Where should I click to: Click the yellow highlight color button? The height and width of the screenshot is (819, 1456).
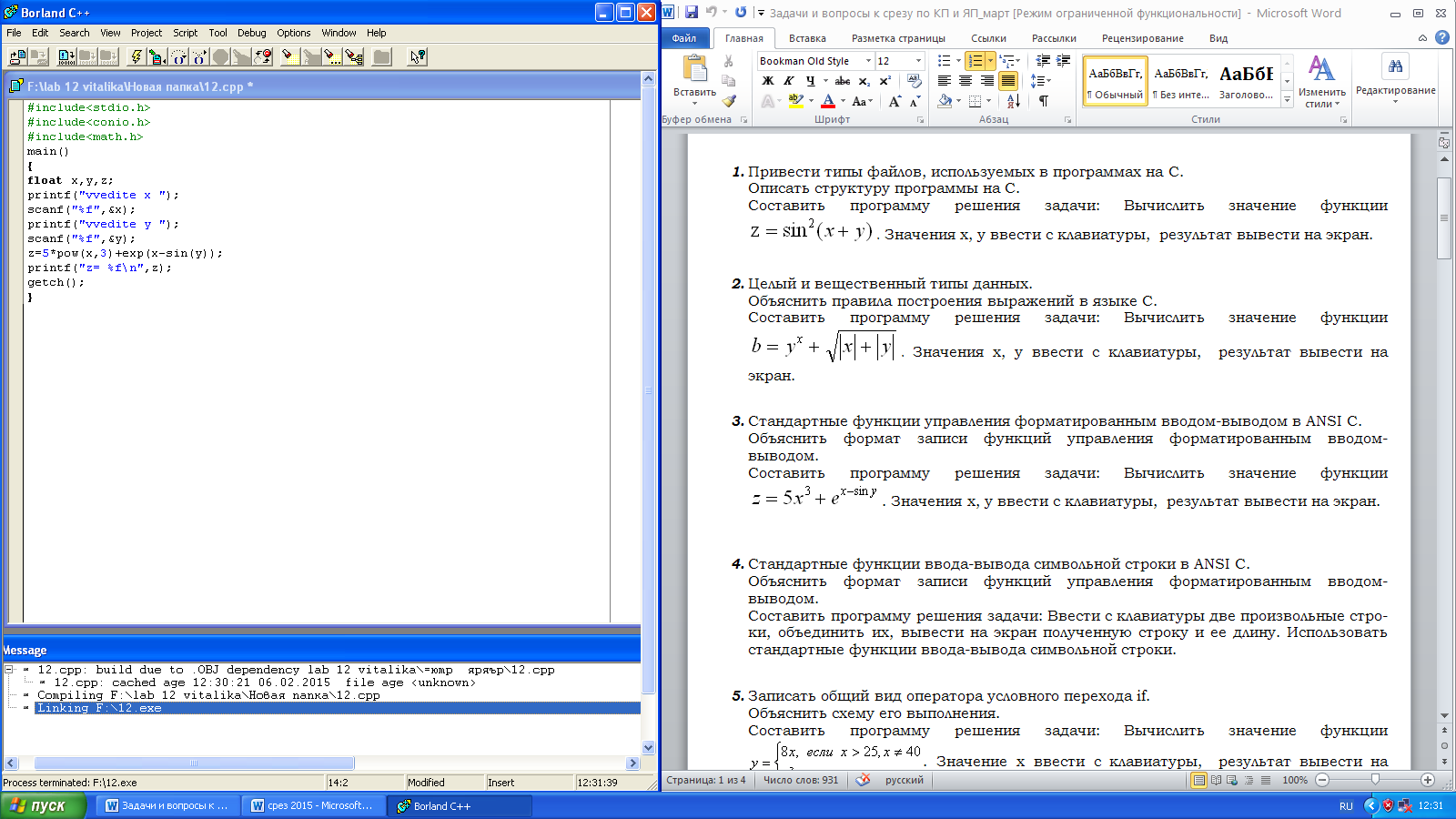pos(796,101)
